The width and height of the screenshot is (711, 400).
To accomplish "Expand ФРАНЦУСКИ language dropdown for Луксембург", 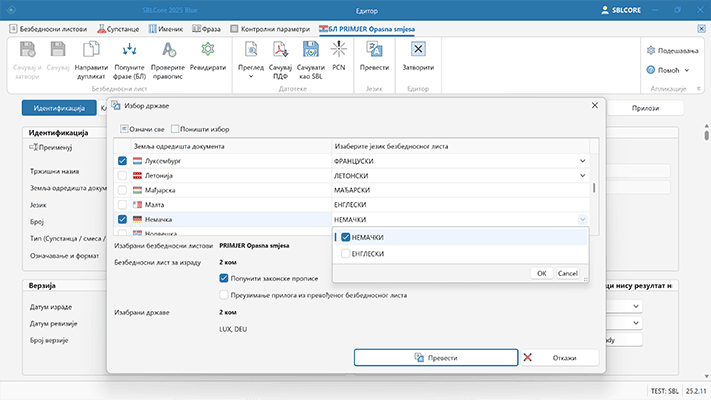I will click(582, 161).
